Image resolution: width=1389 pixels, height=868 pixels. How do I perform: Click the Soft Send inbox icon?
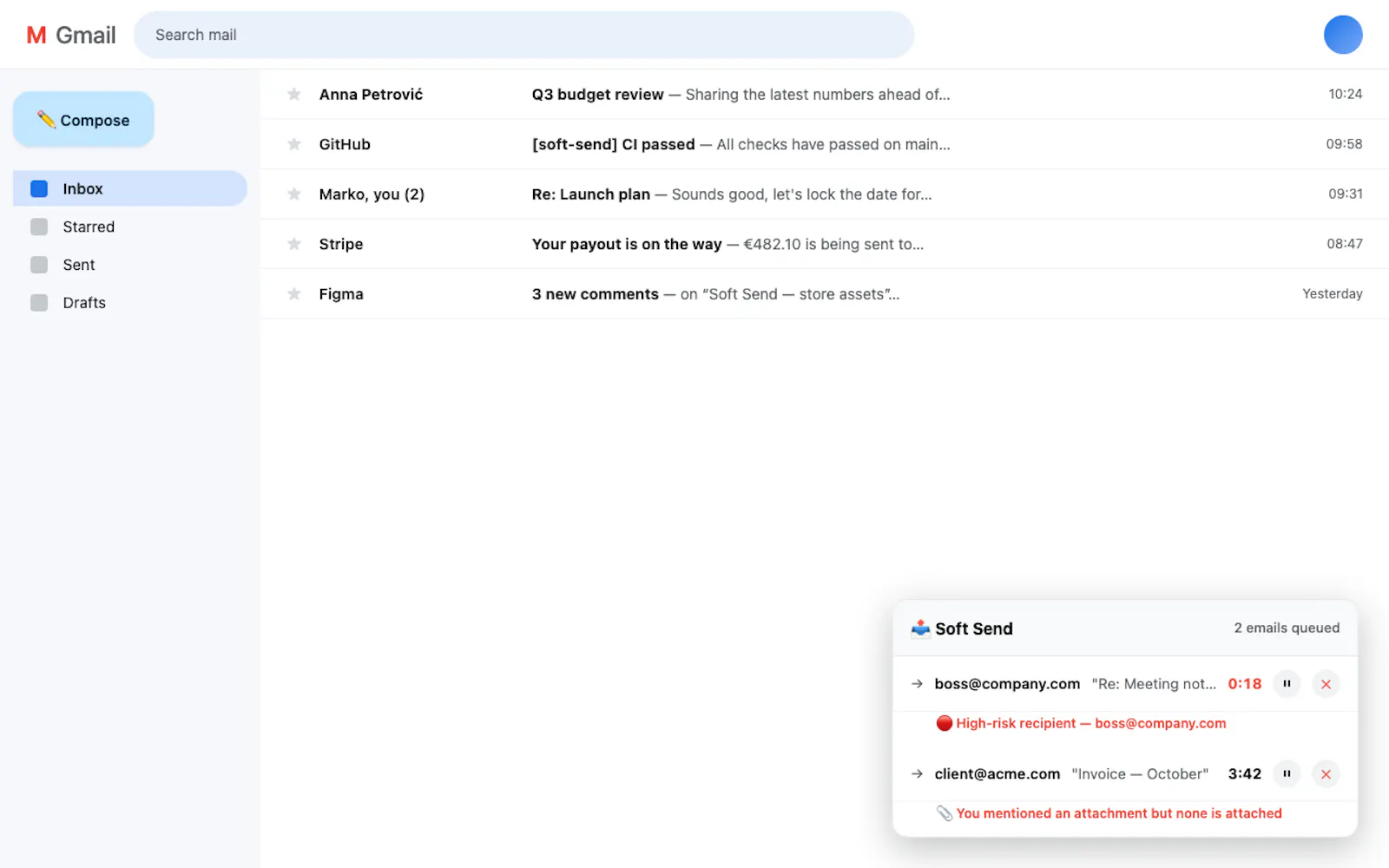pyautogui.click(x=920, y=628)
